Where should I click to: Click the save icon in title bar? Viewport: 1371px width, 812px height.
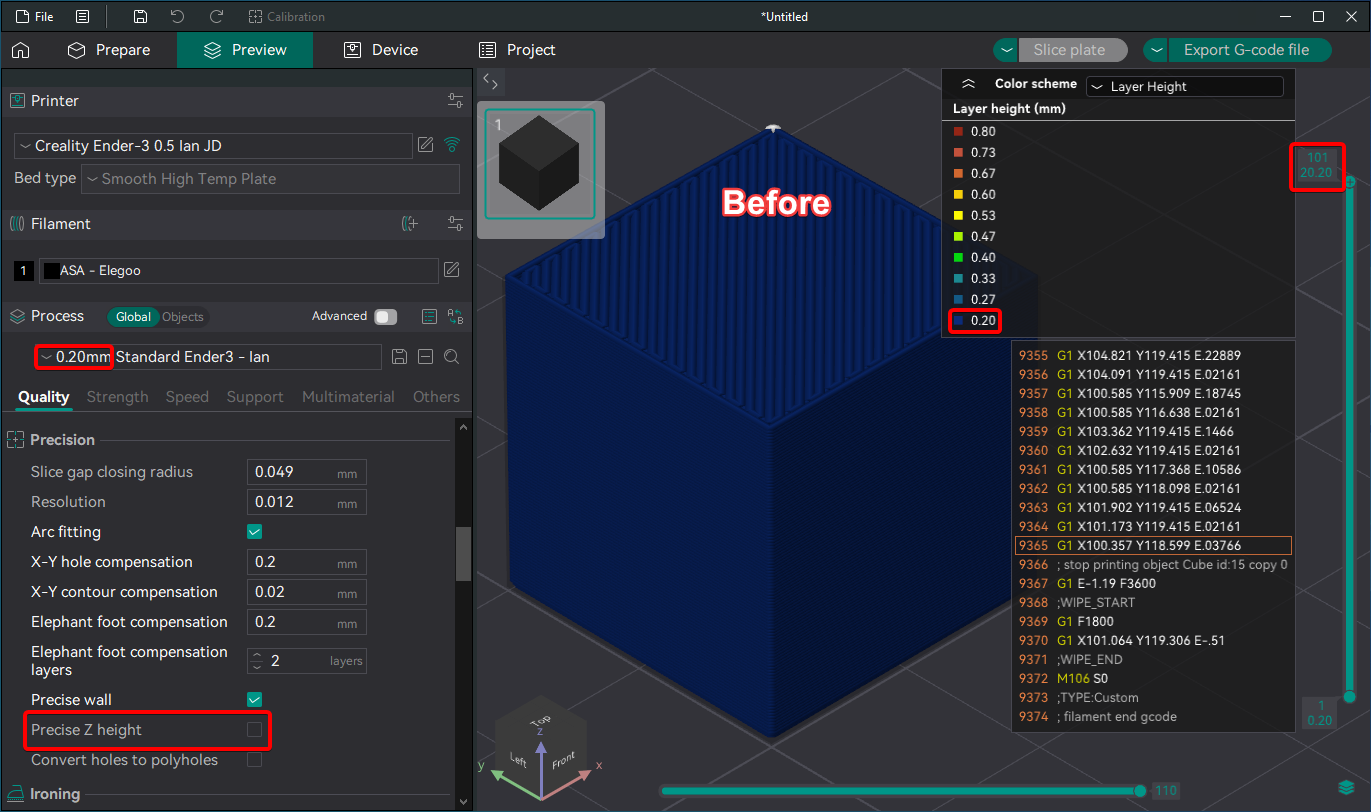click(141, 17)
